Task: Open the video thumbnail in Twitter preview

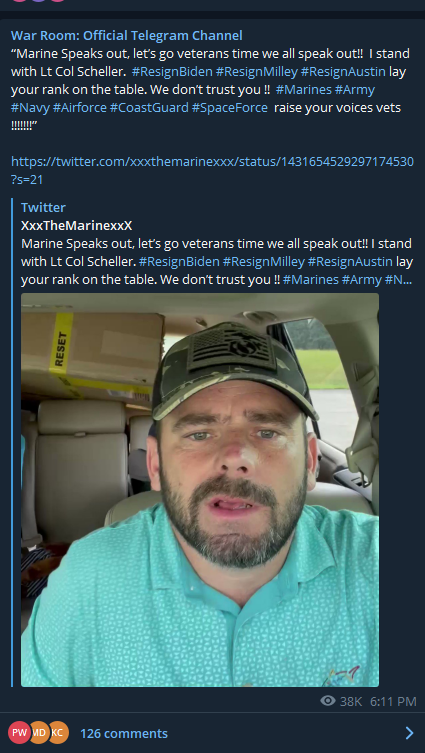Action: click(200, 490)
